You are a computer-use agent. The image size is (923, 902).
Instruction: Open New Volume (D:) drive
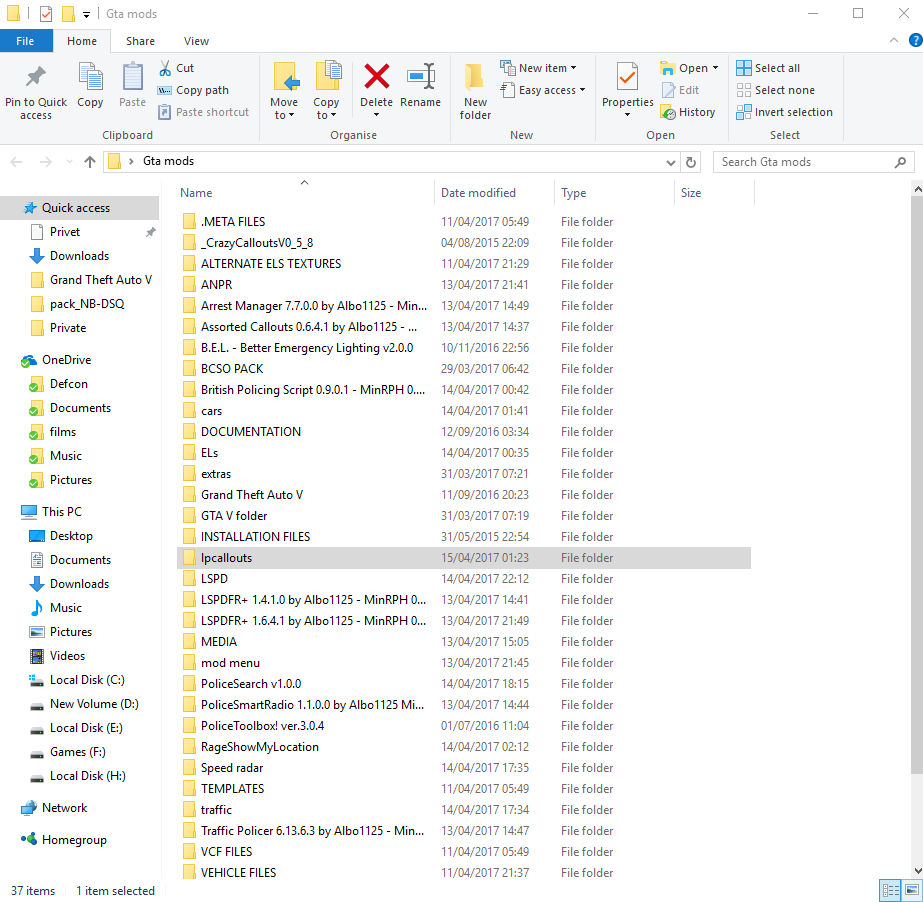(94, 704)
